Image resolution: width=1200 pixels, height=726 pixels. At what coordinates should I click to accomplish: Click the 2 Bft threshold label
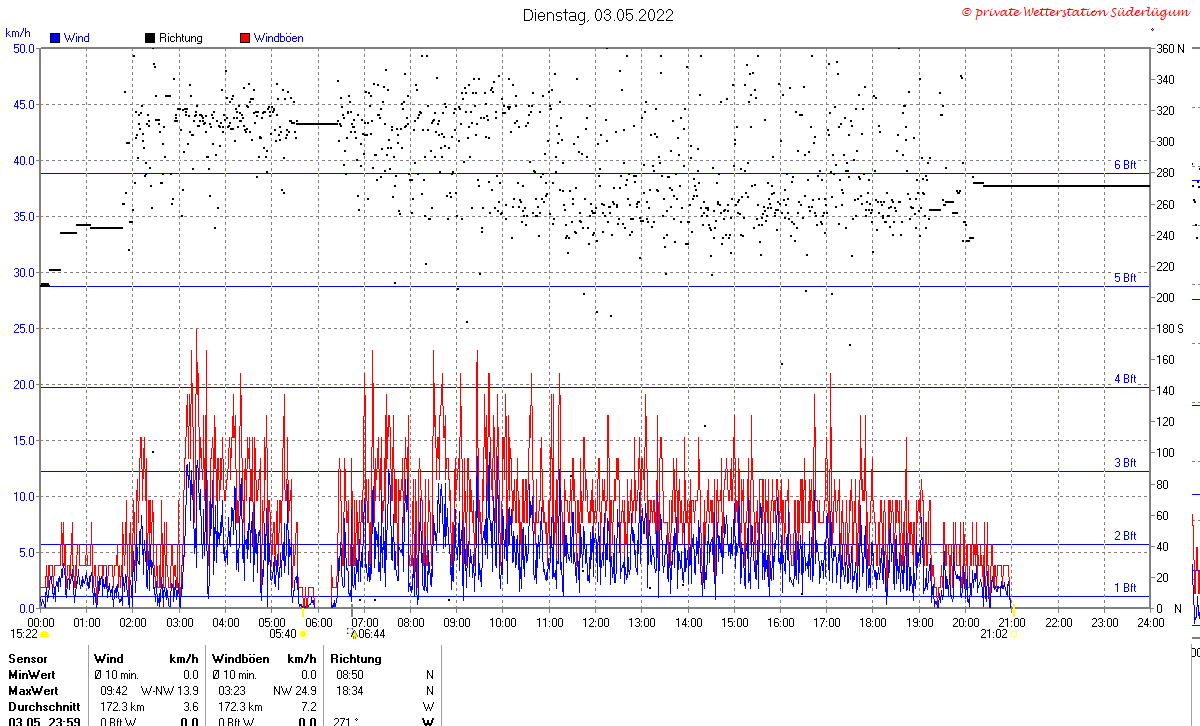click(1125, 536)
